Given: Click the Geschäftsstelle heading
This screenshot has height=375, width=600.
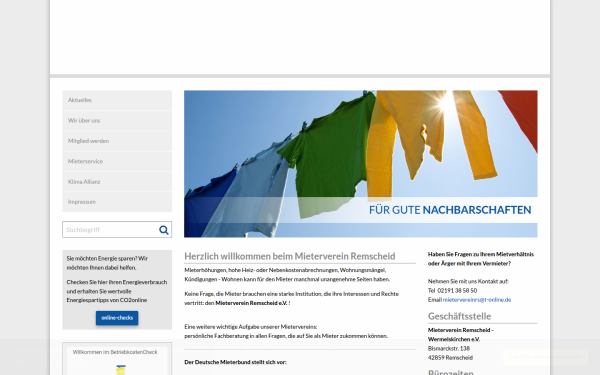Looking at the screenshot, I should [x=459, y=316].
